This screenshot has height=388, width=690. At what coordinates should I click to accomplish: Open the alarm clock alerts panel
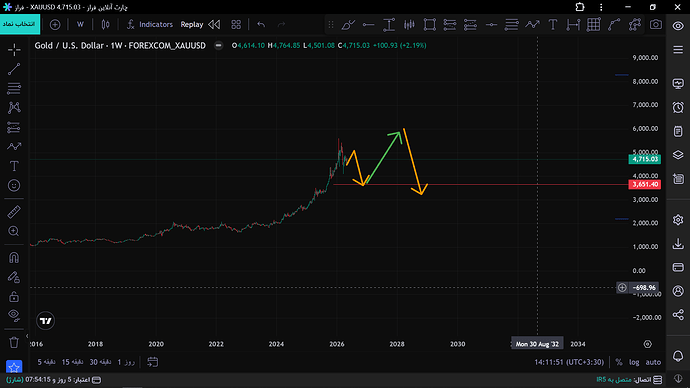(678, 108)
